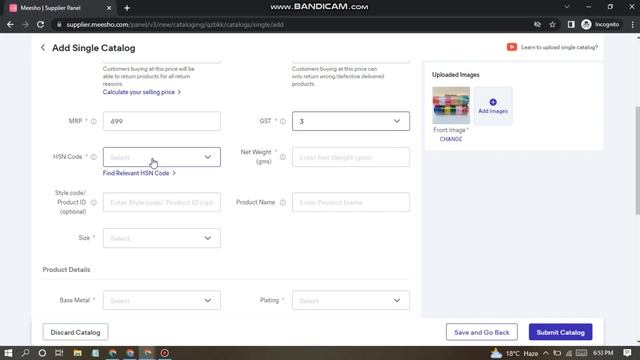Open the GST dropdown showing 3

click(x=351, y=121)
